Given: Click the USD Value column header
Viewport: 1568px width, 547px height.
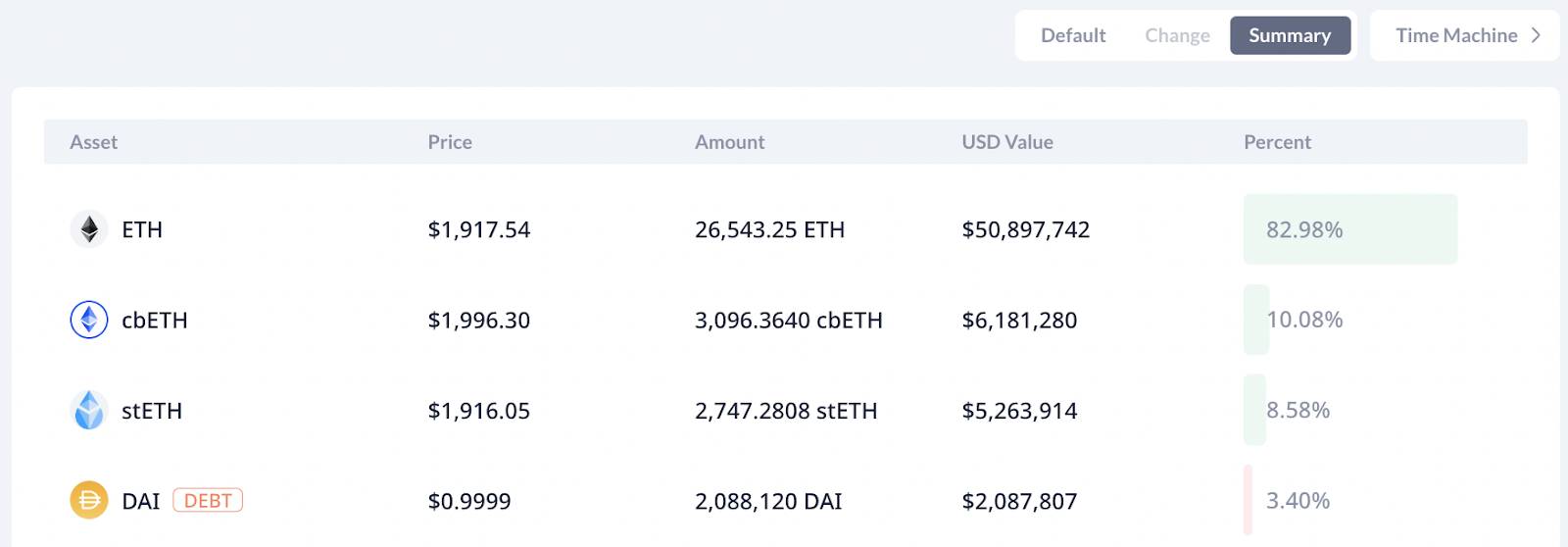Looking at the screenshot, I should coord(1007,142).
